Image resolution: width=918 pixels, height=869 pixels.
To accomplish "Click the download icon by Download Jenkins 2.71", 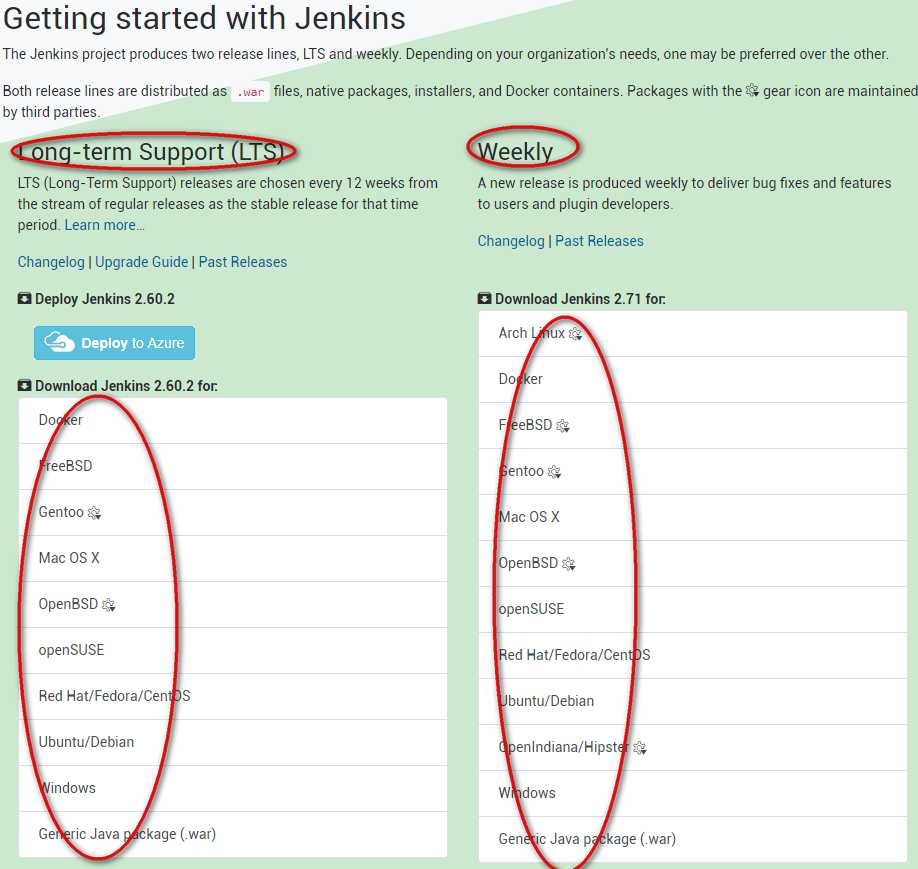I will pos(484,299).
